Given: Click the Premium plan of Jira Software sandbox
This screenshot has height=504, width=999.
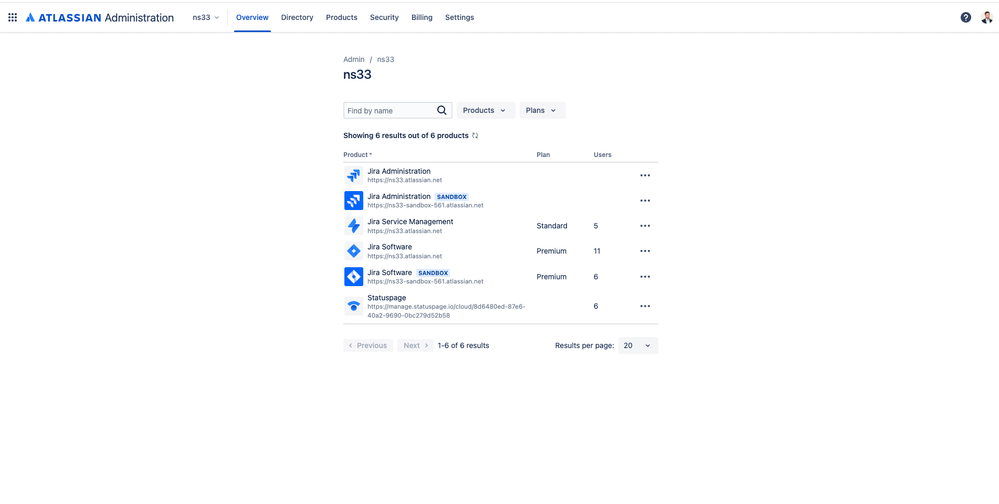Looking at the screenshot, I should (552, 277).
